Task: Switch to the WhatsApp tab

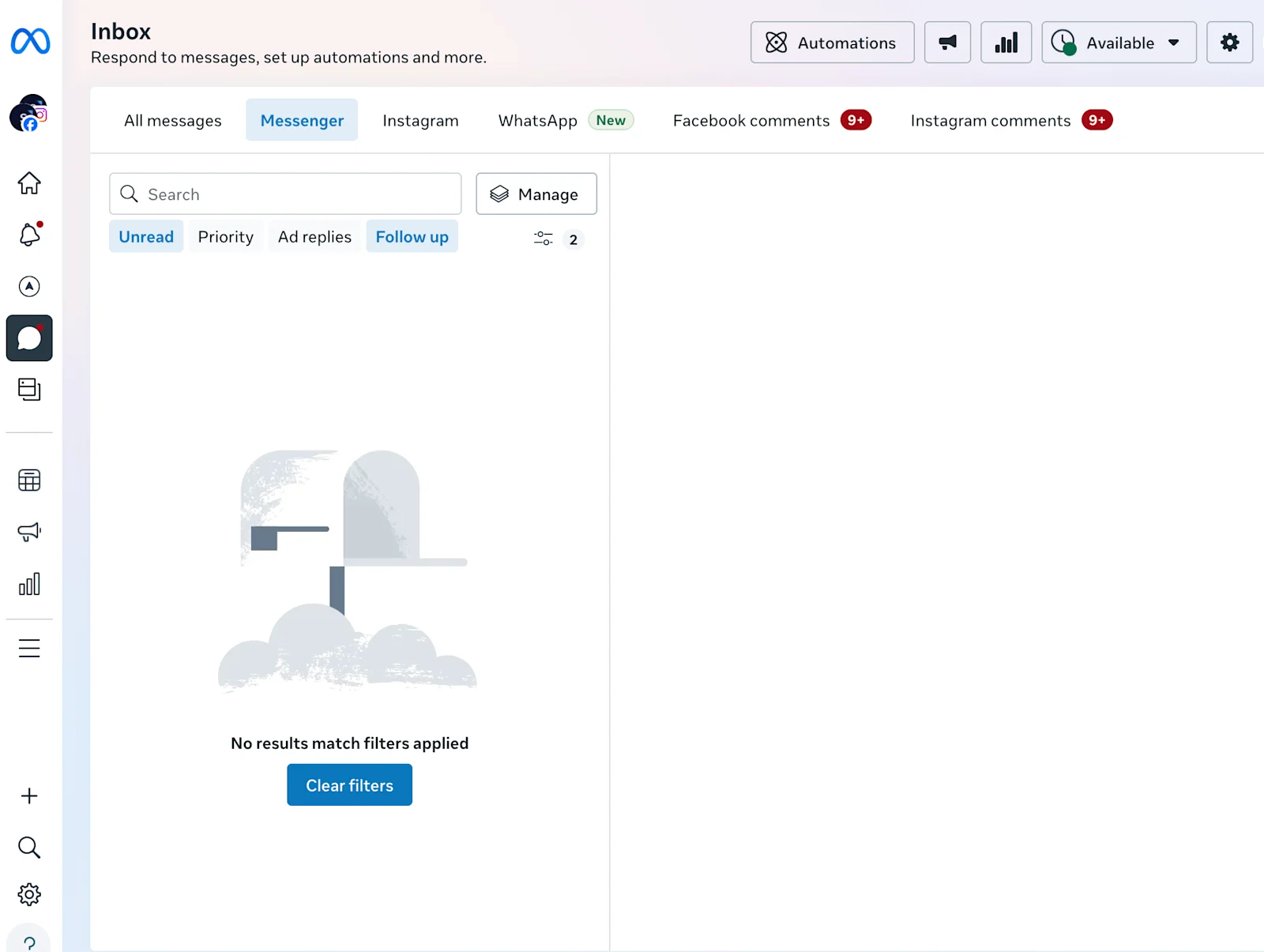Action: coord(537,120)
